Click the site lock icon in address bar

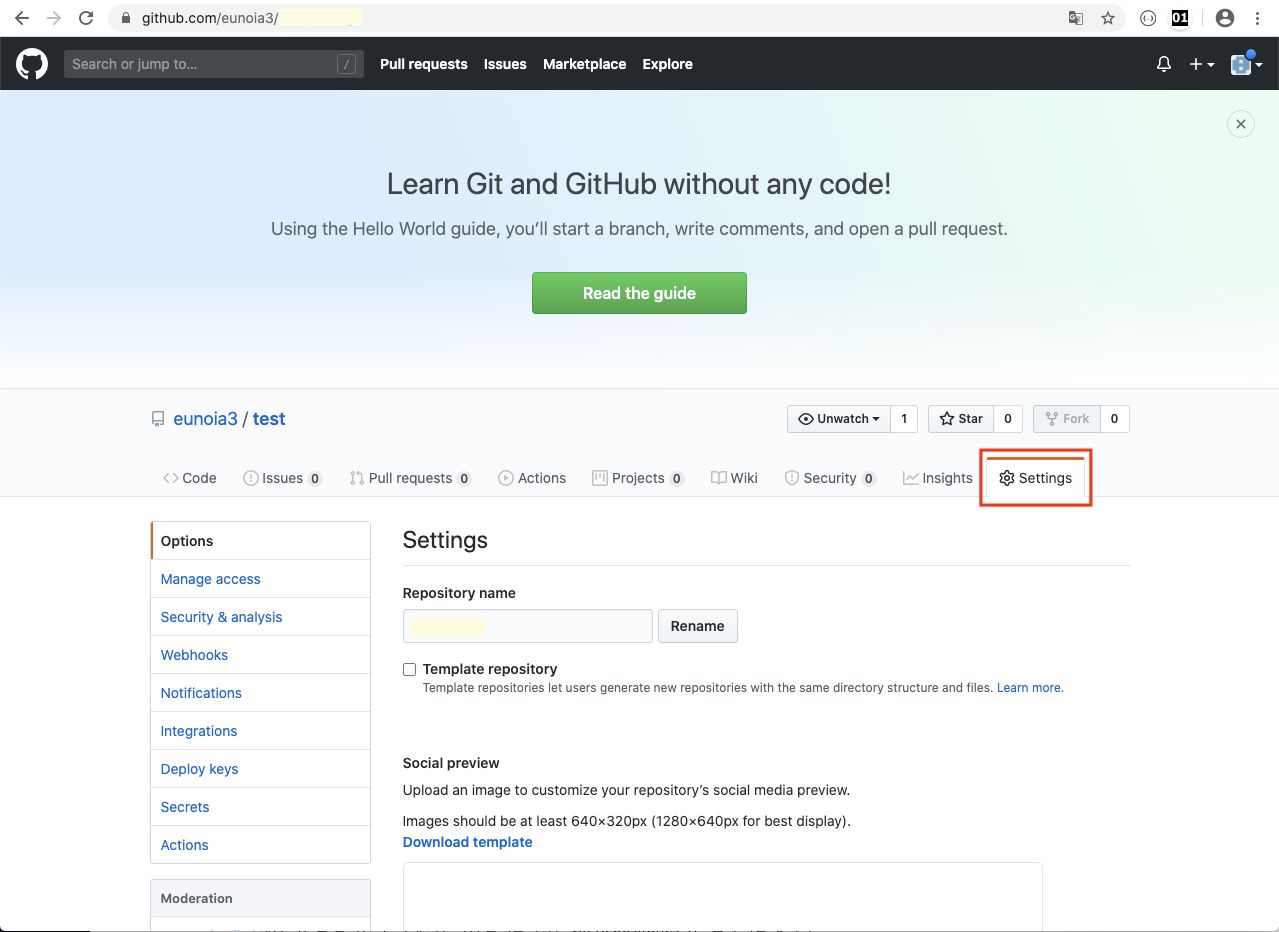tap(125, 18)
